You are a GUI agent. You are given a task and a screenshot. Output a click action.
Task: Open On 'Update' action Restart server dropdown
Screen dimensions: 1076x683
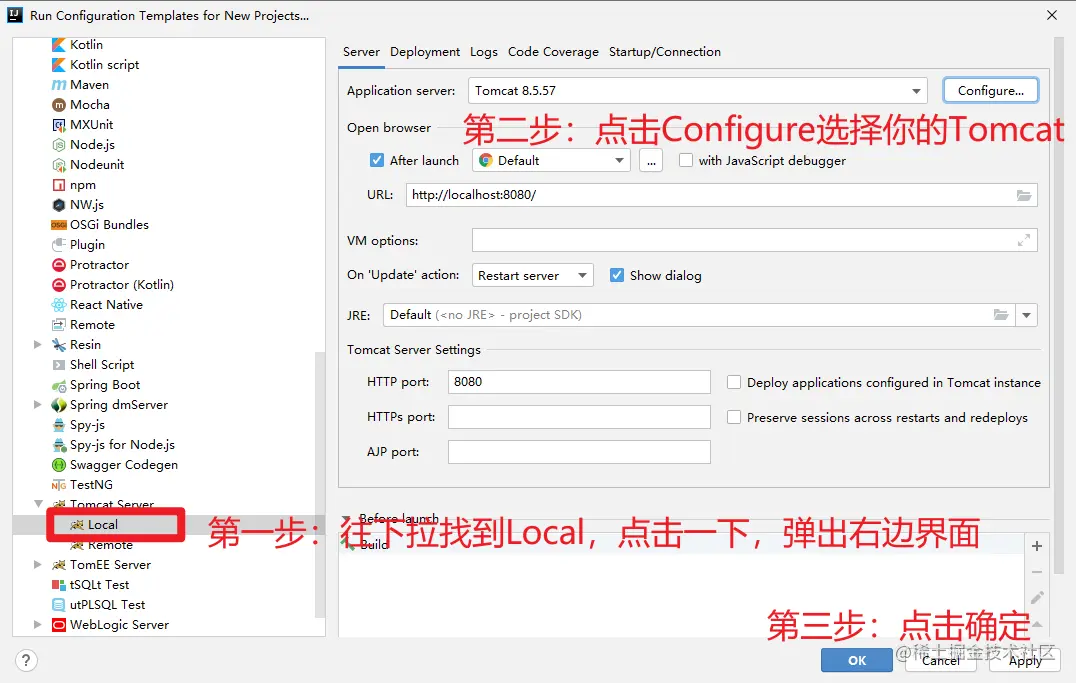point(533,275)
